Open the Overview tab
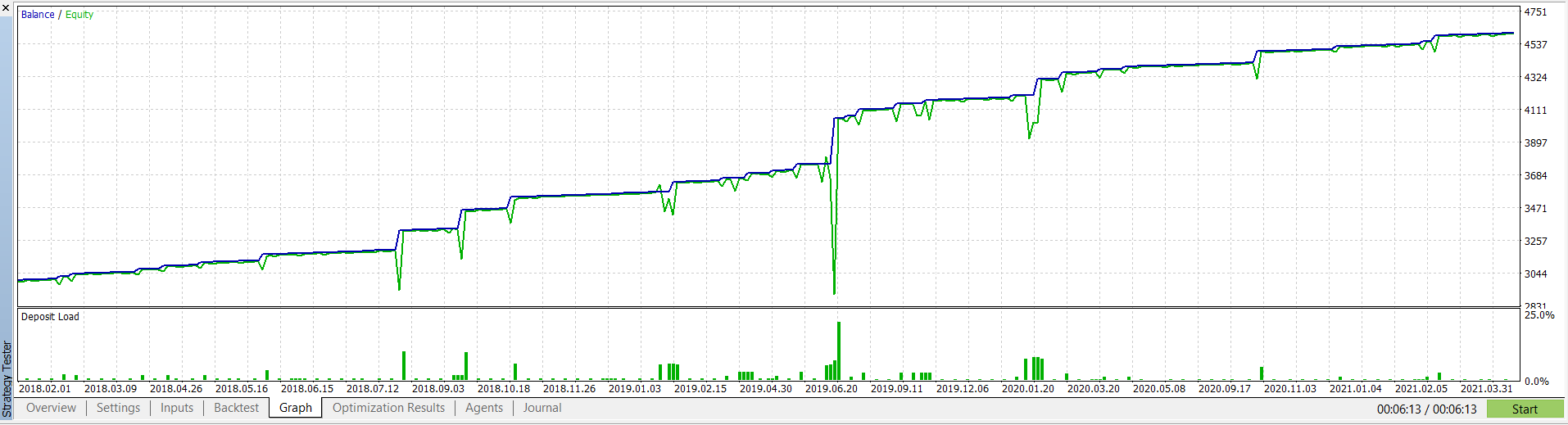This screenshot has width=1568, height=425. pyautogui.click(x=51, y=408)
